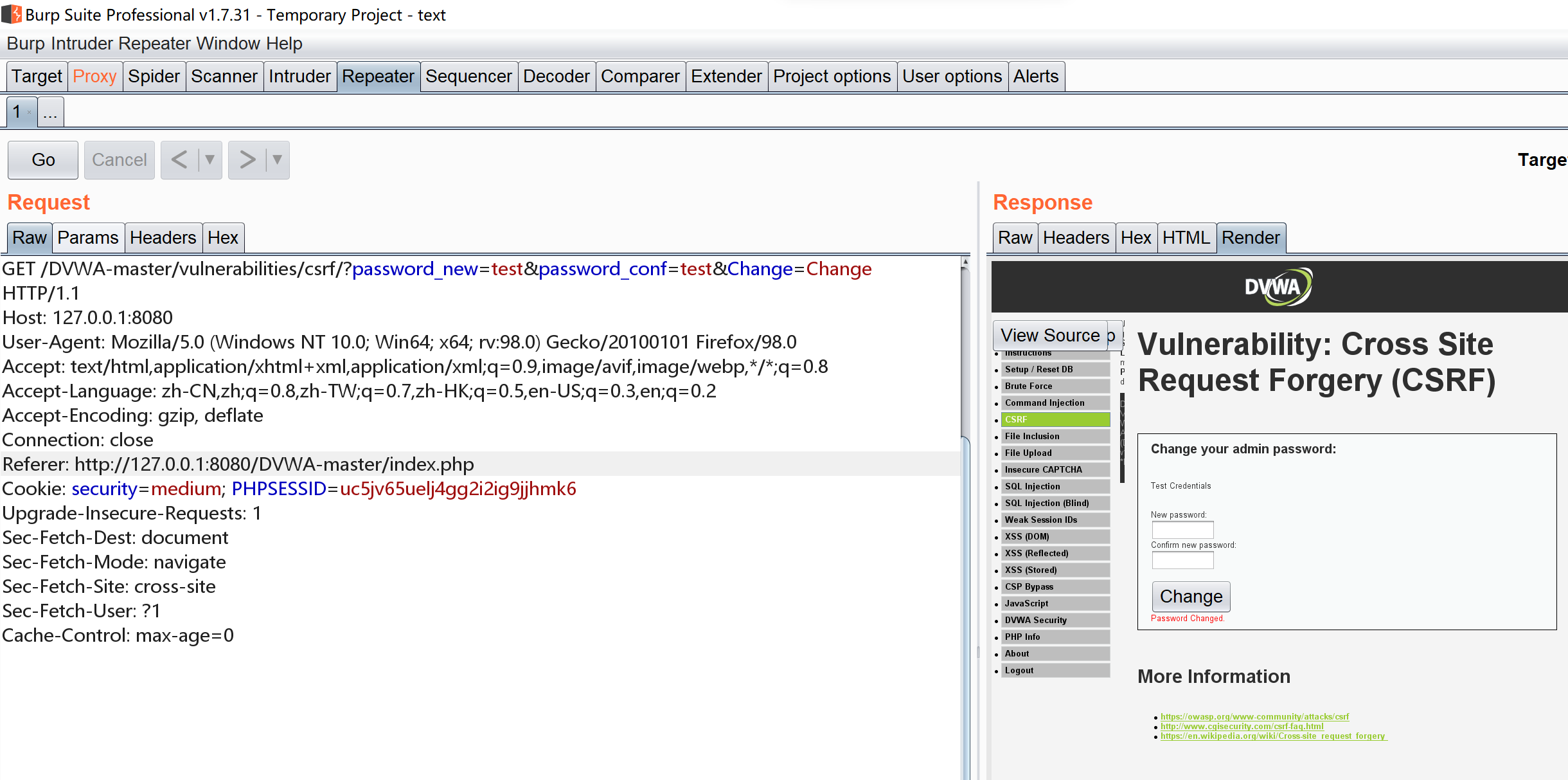Click the Change password button

(1191, 597)
